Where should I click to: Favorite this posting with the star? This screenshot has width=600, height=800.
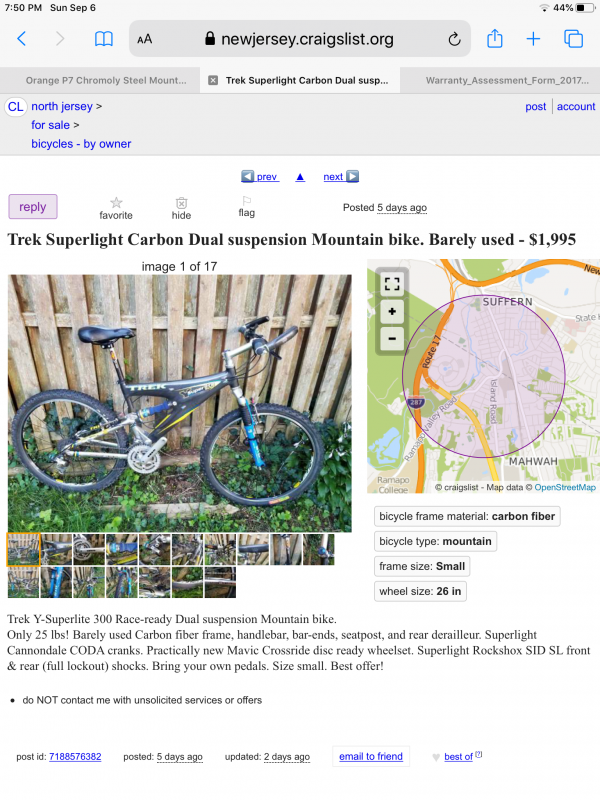116,207
